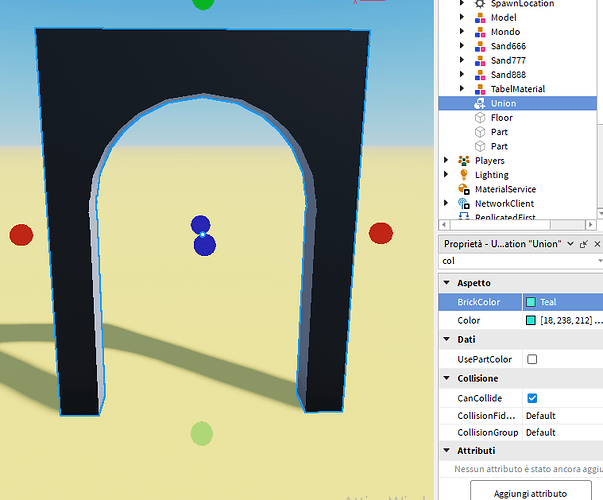The width and height of the screenshot is (603, 500).
Task: Collapse the Attributi properties section
Action: [446, 450]
